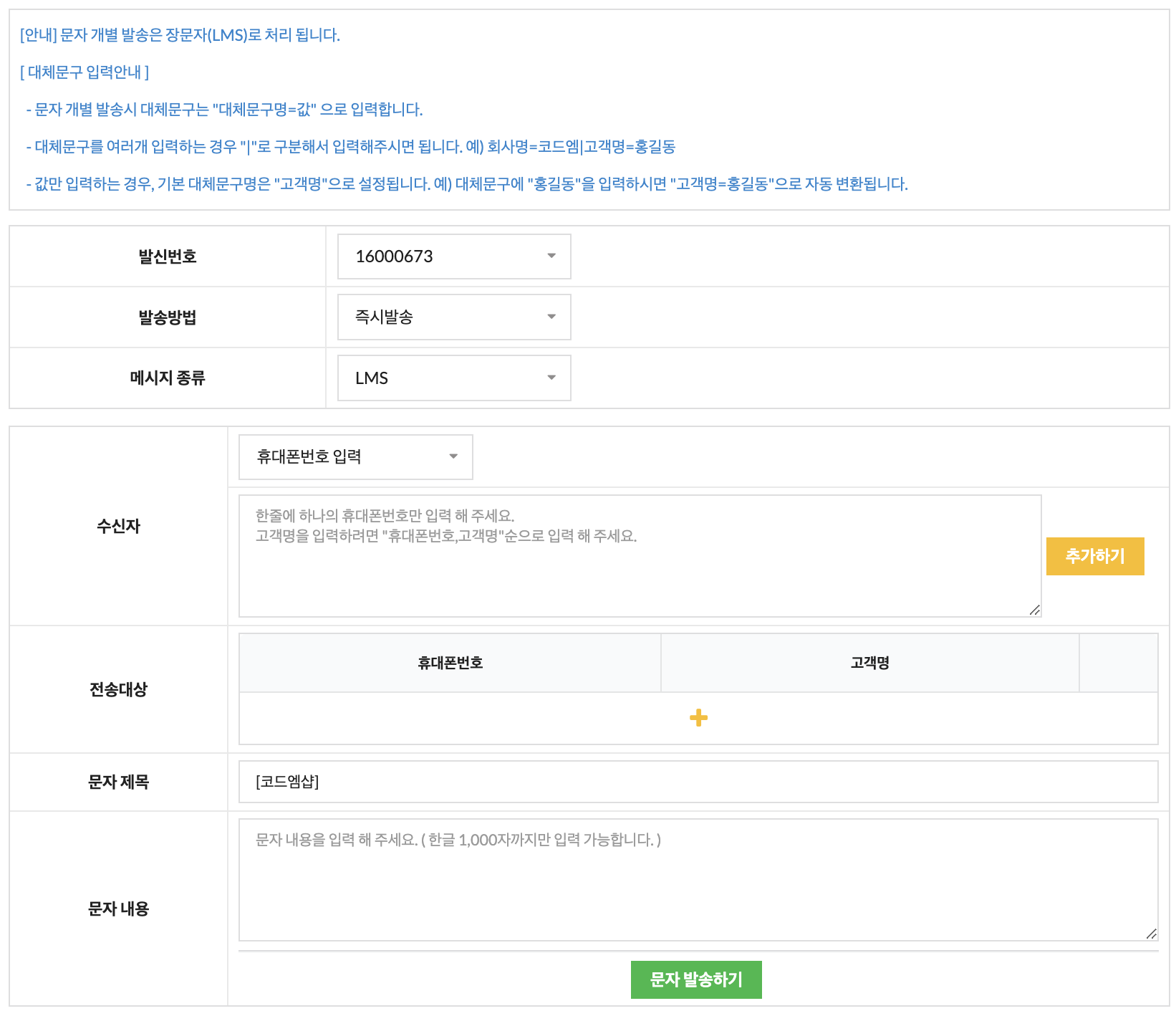The width and height of the screenshot is (1176, 1016).
Task: Click the 문자 내용 row label
Action: click(x=119, y=909)
